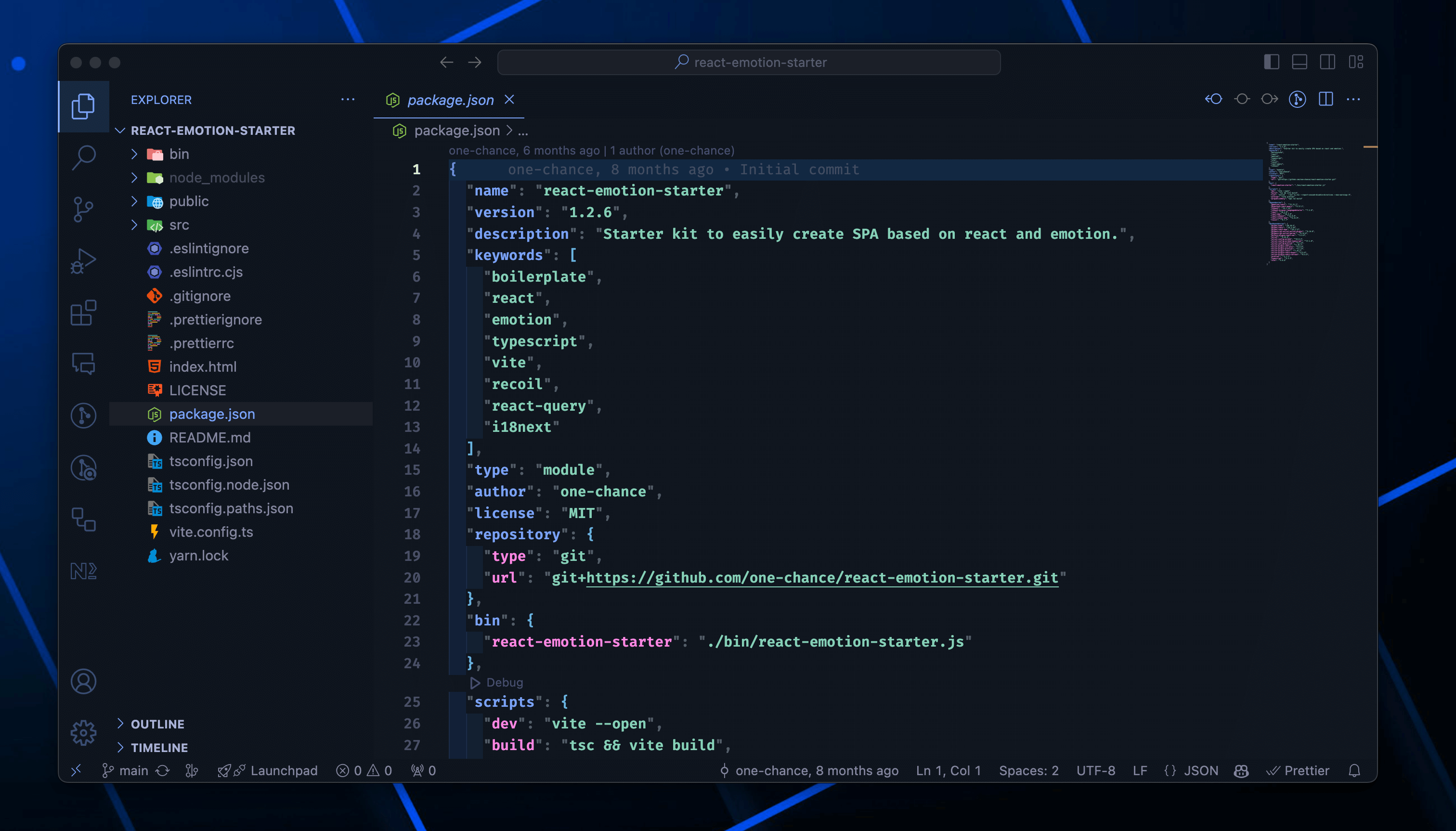
Task: Open the Source Control view
Action: 83,209
